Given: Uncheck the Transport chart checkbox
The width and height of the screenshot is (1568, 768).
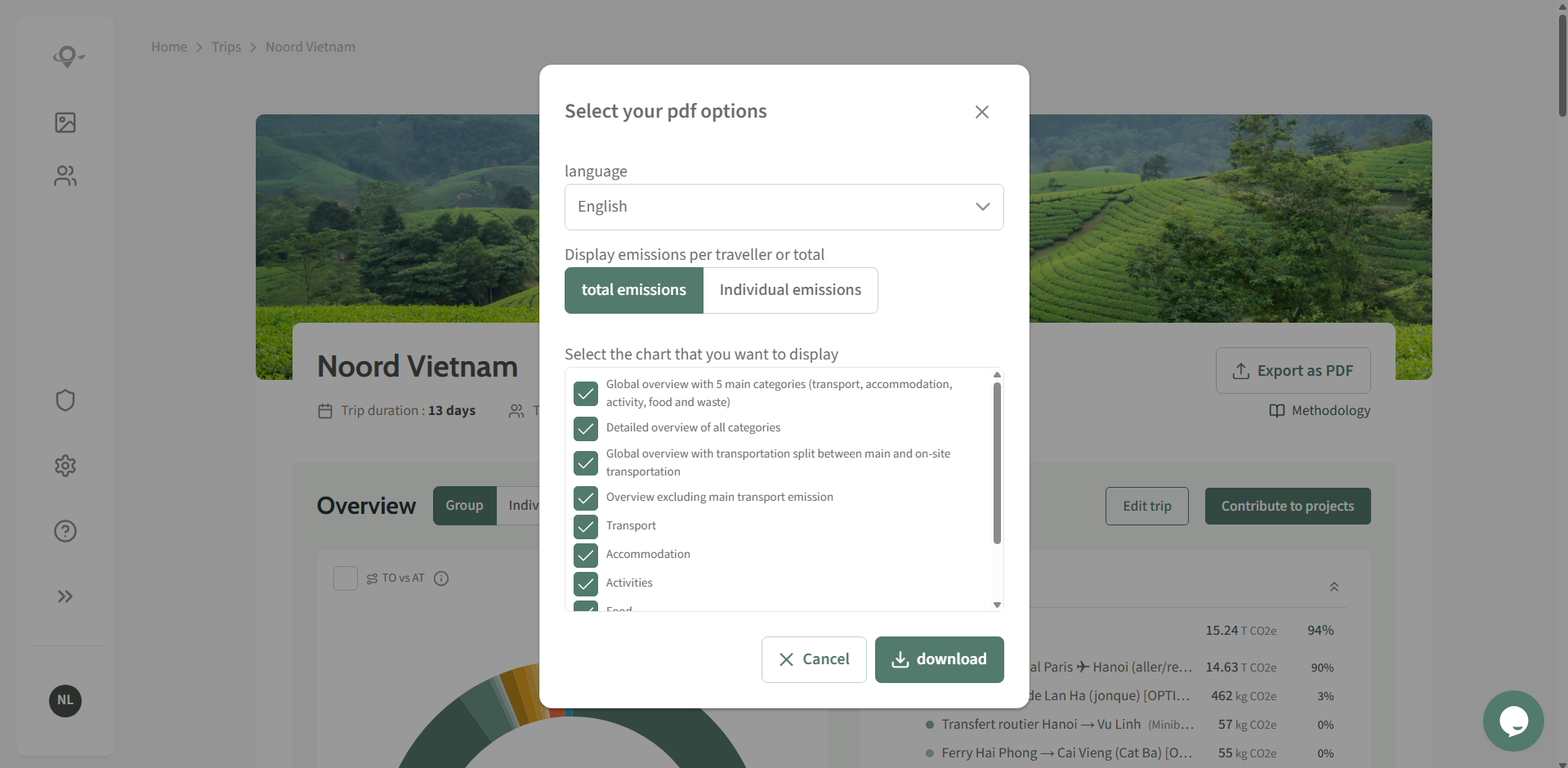Looking at the screenshot, I should pos(586,527).
